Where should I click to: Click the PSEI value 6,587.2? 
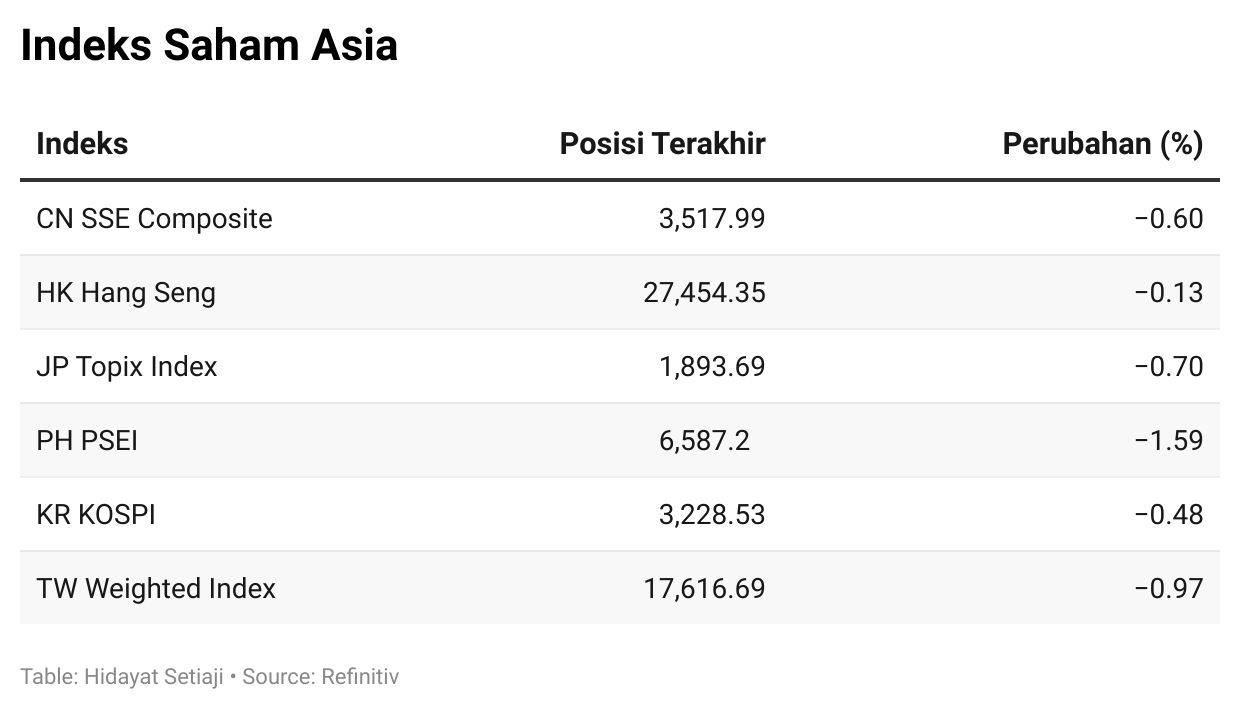click(704, 441)
